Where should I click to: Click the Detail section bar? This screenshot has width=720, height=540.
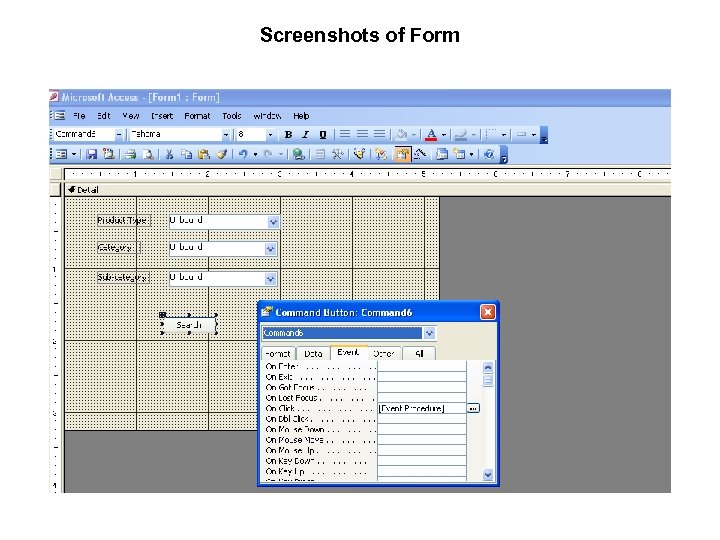pyautogui.click(x=367, y=190)
